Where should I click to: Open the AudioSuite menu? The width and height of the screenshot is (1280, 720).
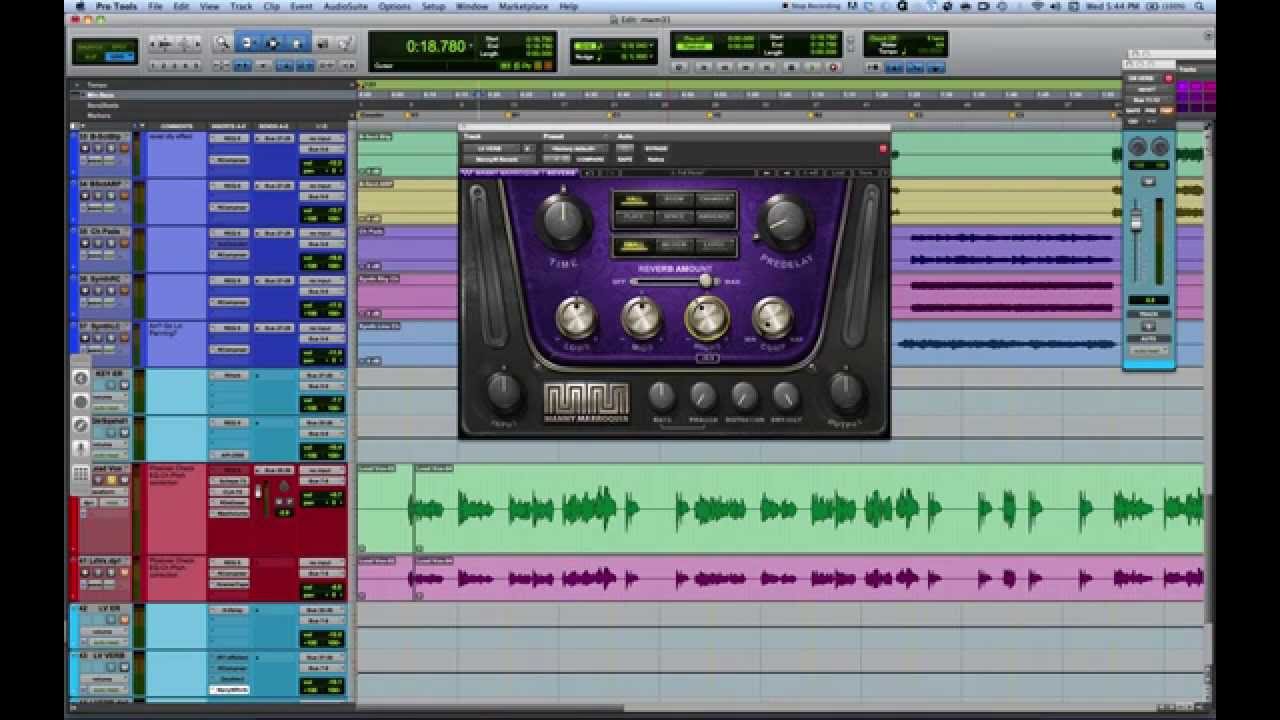click(344, 6)
